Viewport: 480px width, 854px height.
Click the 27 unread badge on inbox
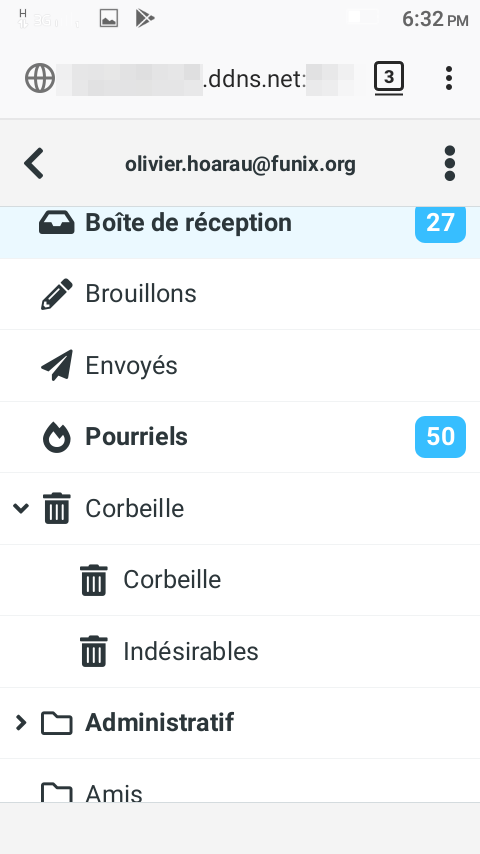point(440,224)
